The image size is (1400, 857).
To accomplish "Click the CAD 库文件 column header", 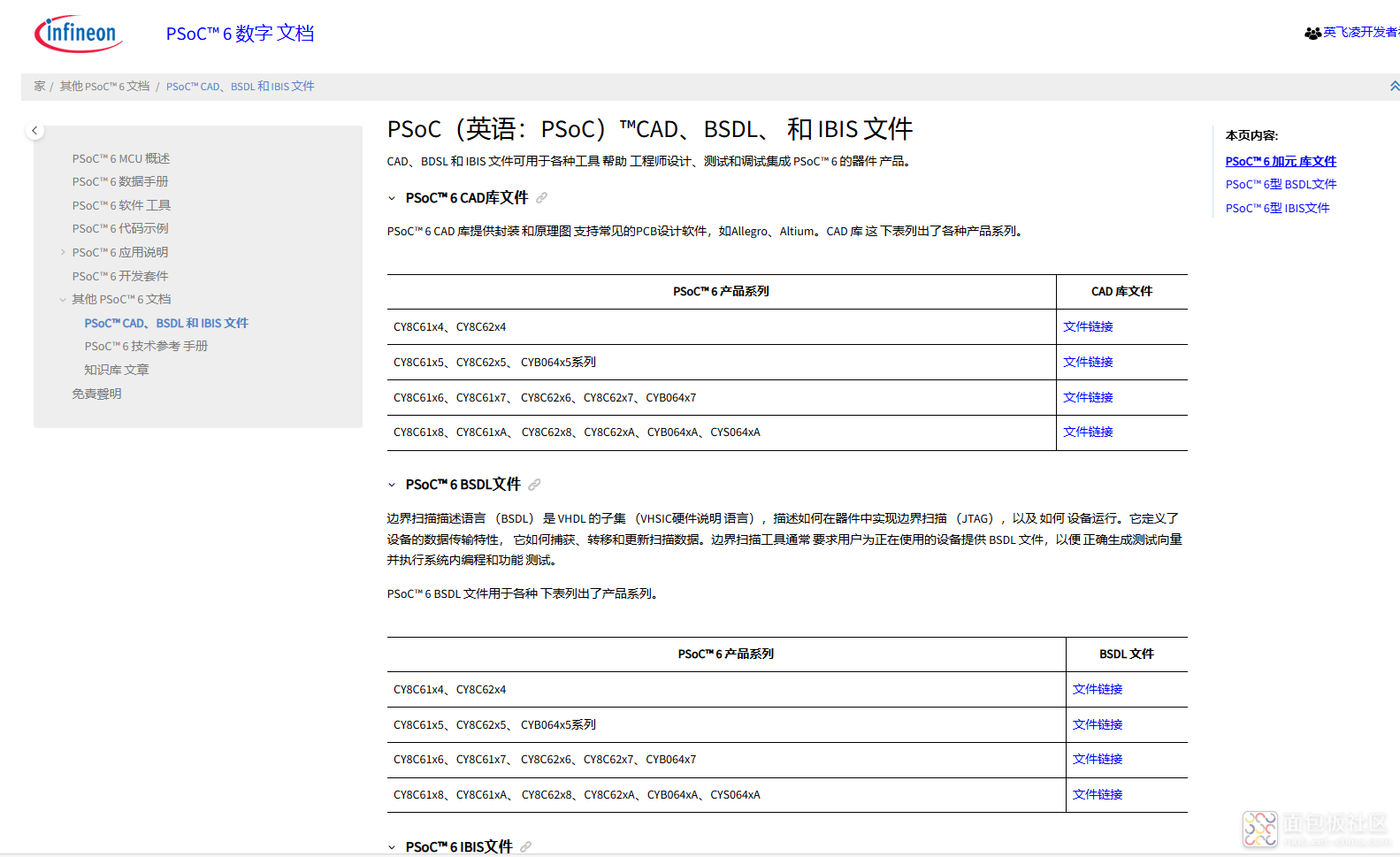I will (1121, 291).
